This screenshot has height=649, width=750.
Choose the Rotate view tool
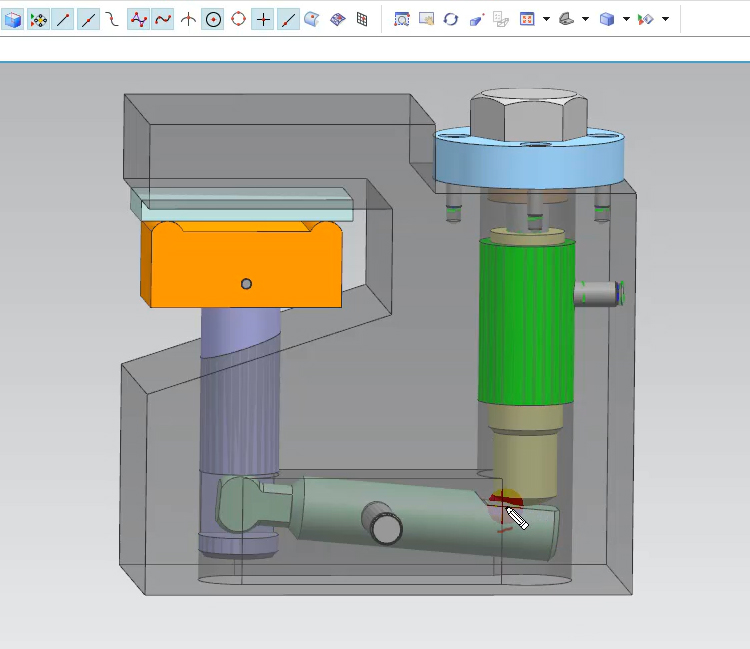coord(451,19)
